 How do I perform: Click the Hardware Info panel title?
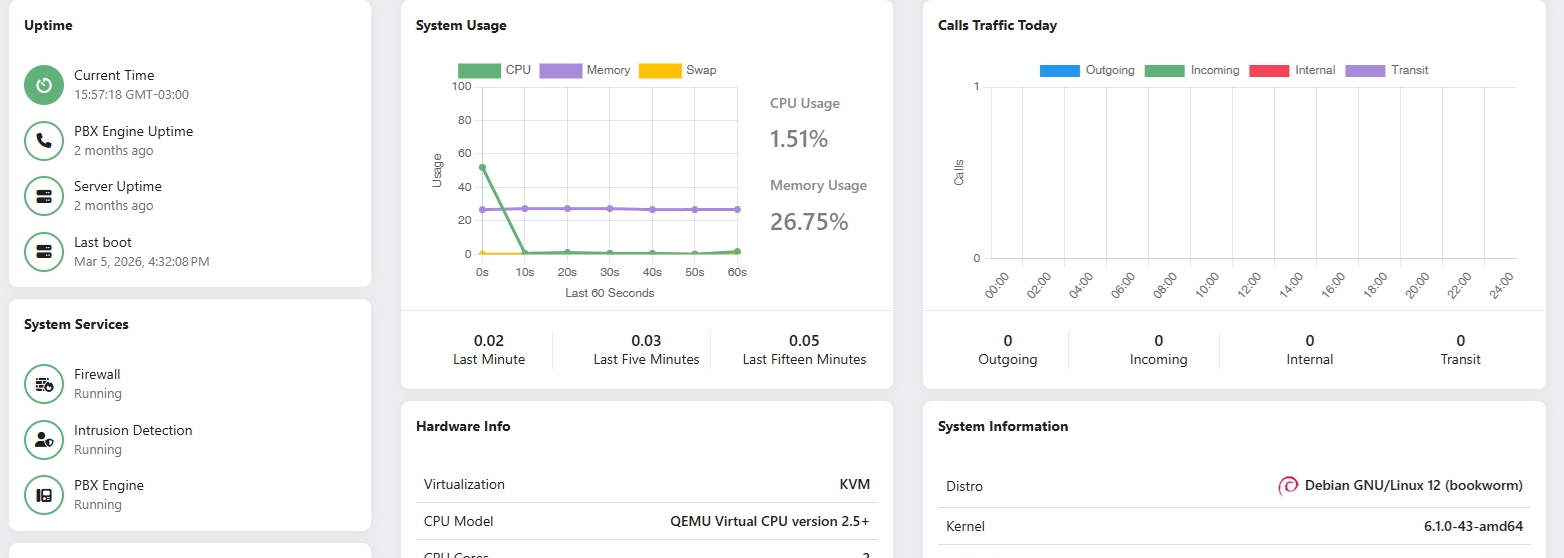(463, 426)
